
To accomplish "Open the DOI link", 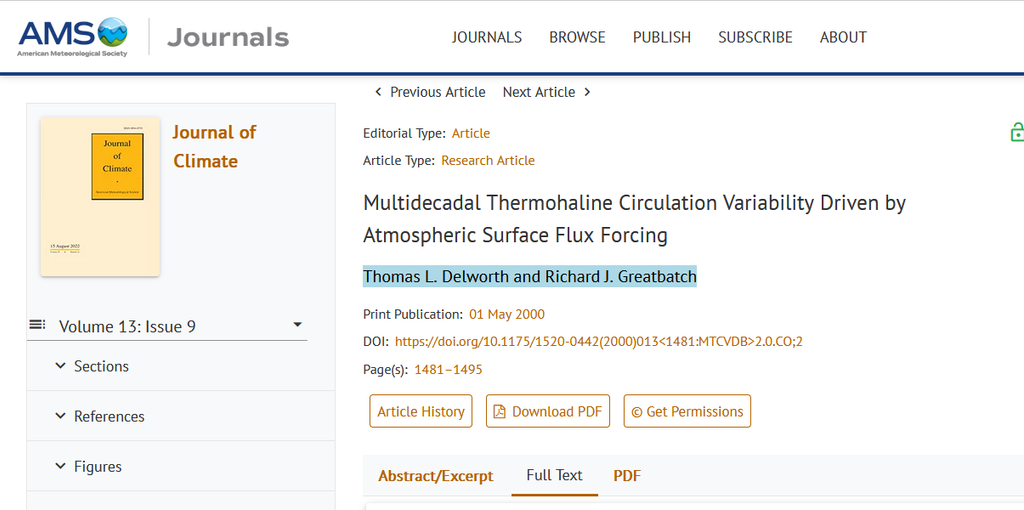I will point(599,341).
